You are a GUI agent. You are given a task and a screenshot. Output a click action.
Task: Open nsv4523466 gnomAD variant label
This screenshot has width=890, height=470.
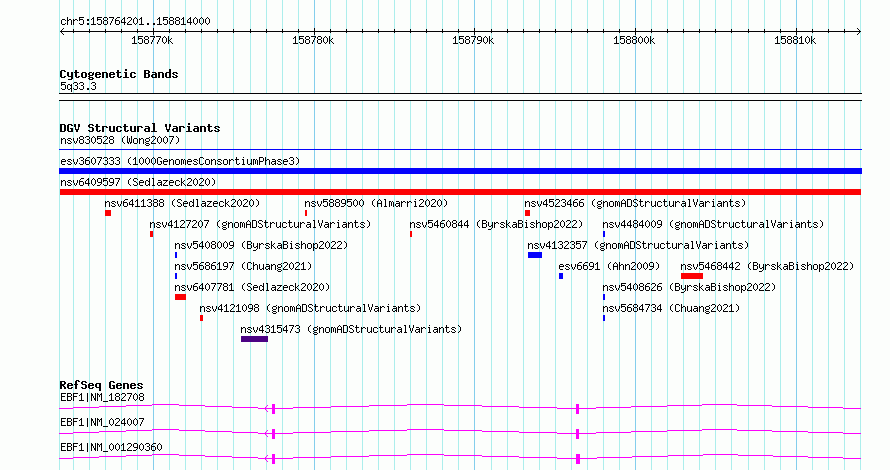[635, 203]
